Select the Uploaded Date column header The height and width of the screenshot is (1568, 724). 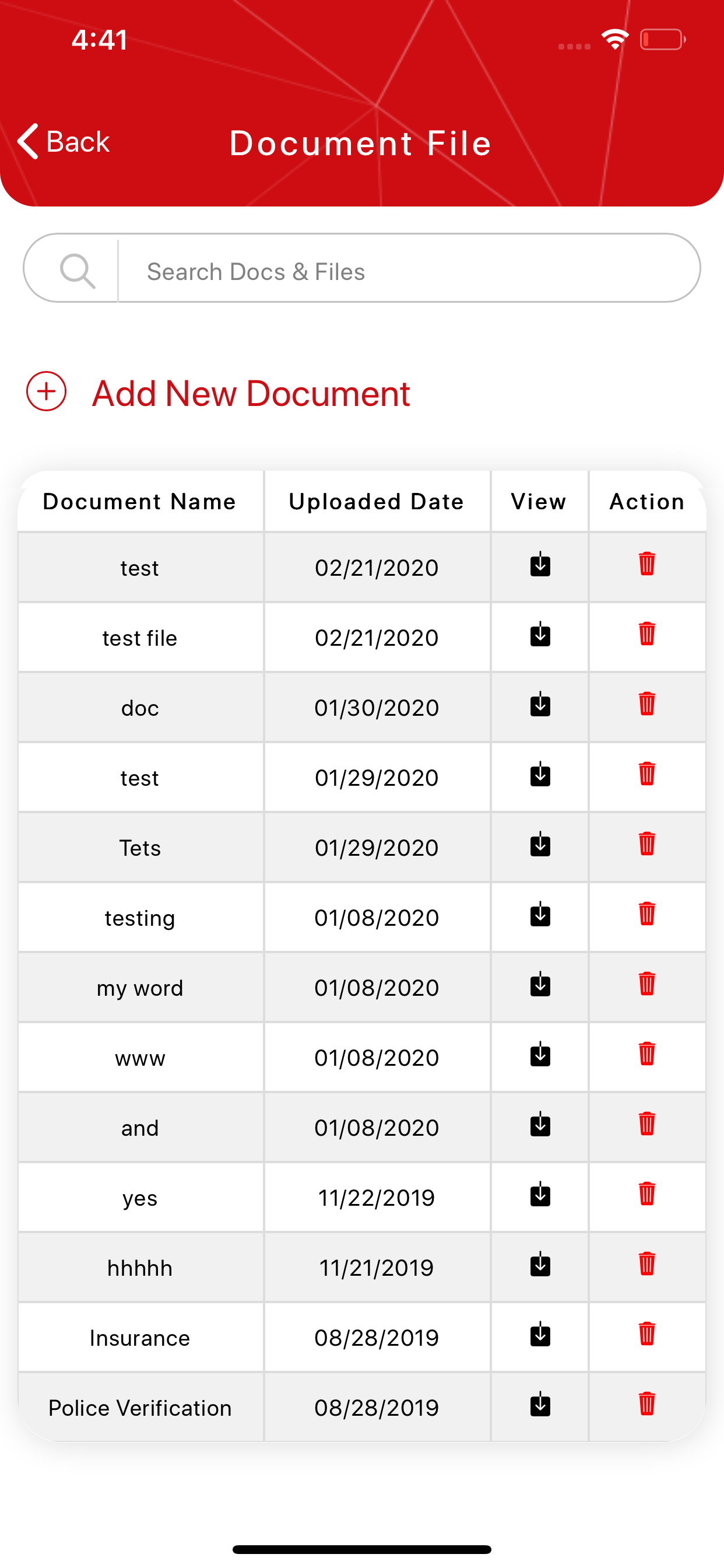(377, 502)
